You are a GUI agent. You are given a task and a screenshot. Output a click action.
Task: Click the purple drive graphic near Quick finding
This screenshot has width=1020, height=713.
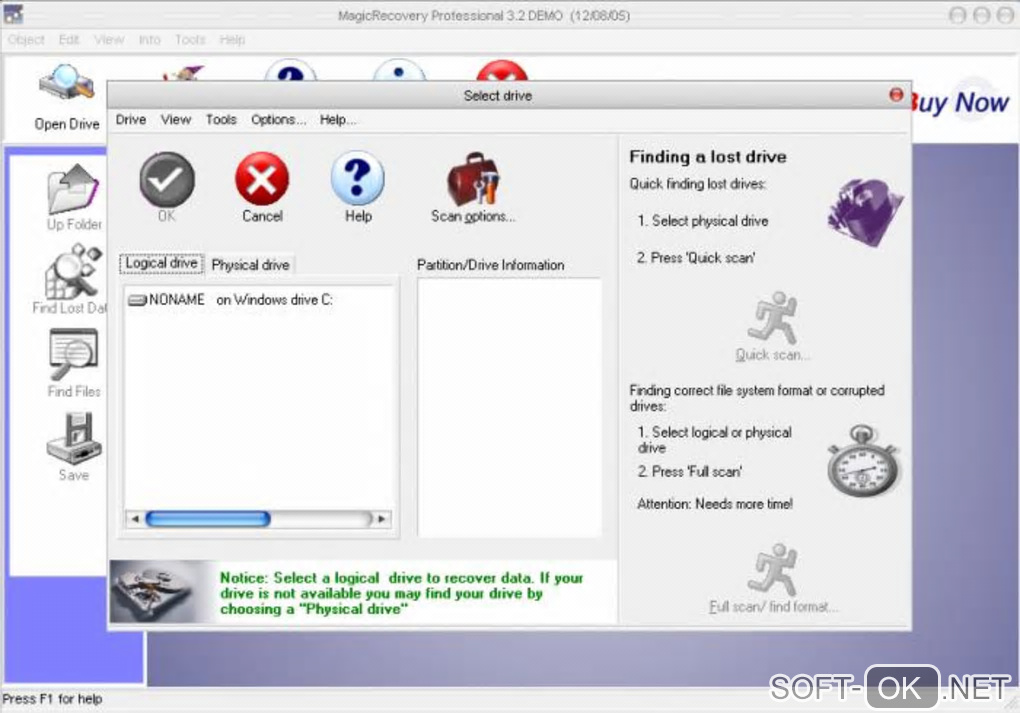coord(865,213)
